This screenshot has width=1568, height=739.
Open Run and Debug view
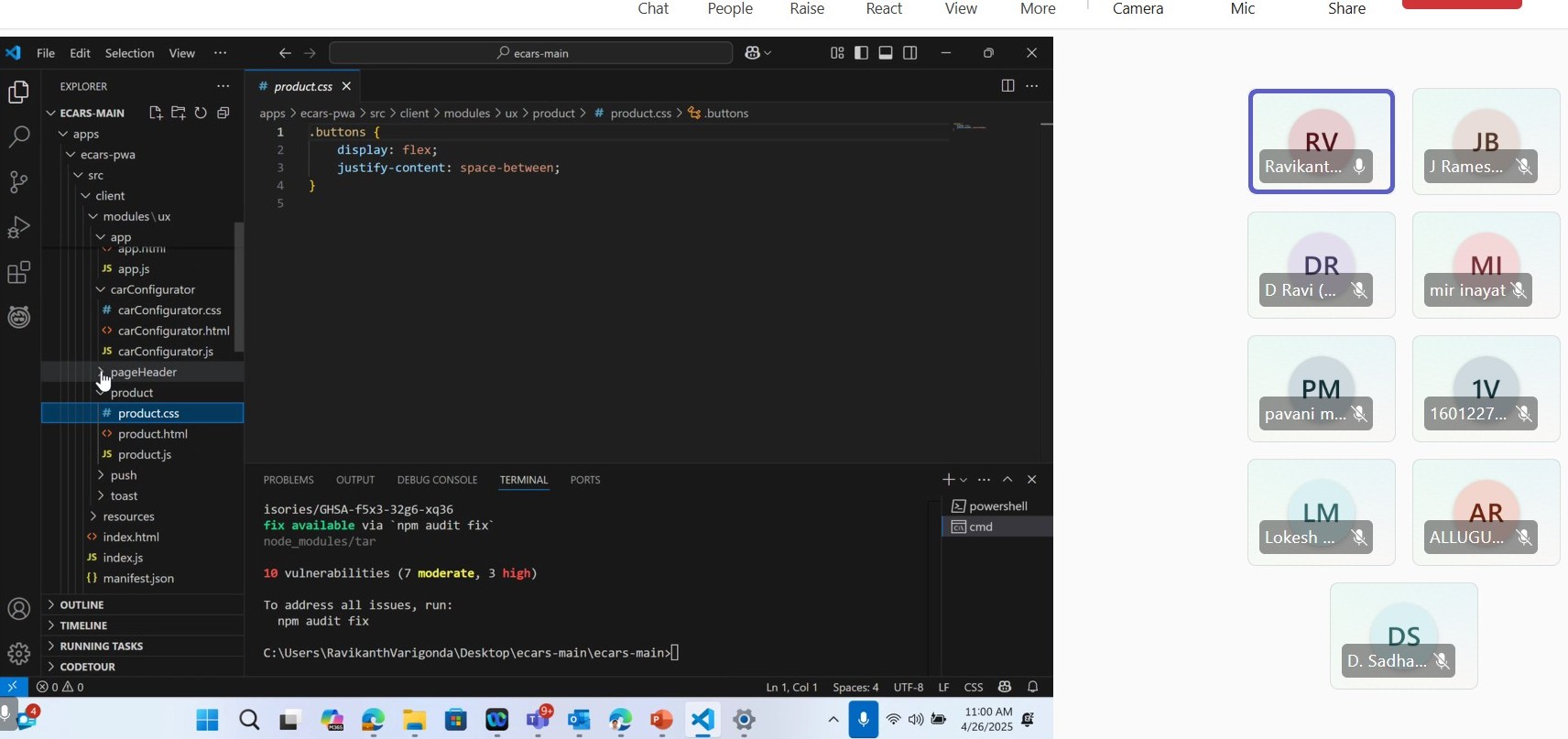pos(19,227)
